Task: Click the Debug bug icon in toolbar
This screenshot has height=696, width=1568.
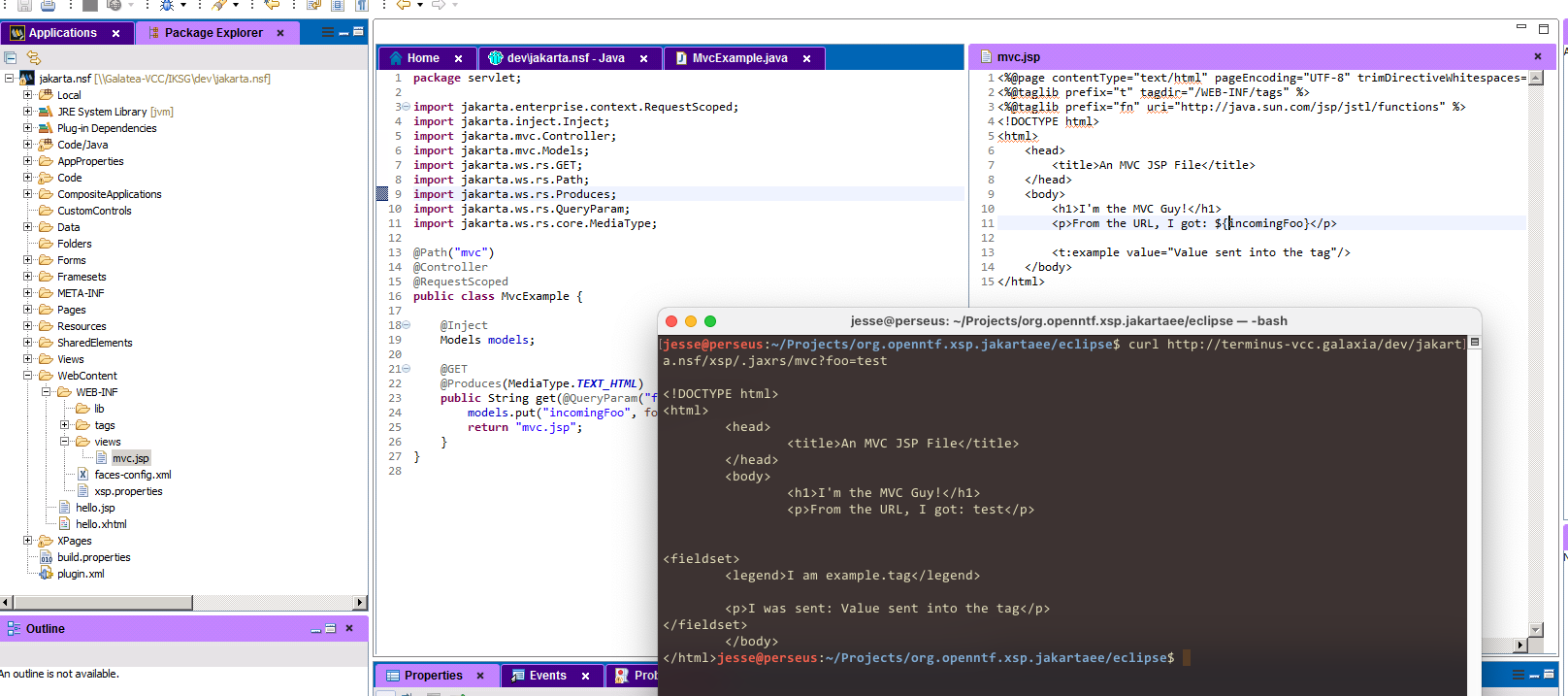Action: 167,5
